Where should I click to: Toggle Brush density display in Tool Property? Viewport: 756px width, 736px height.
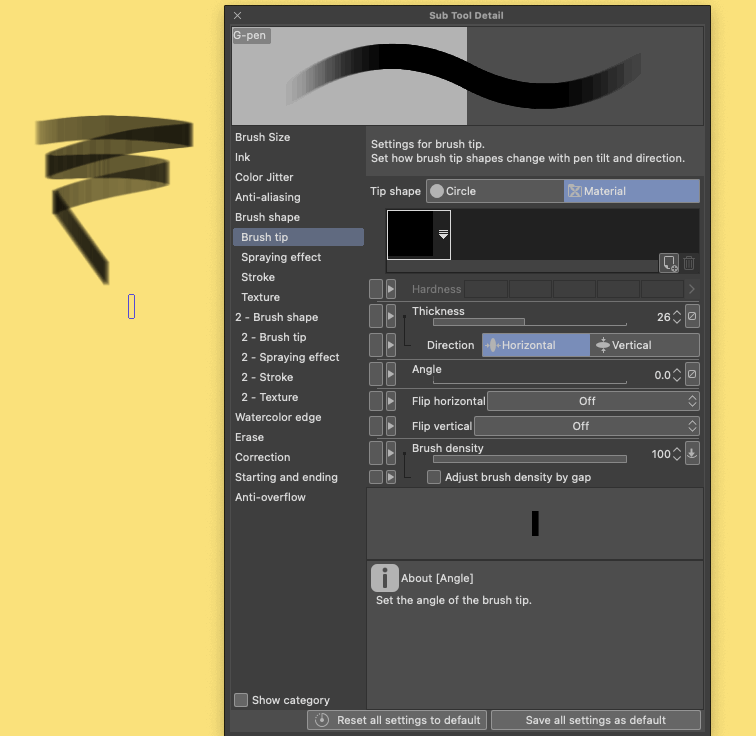click(376, 453)
